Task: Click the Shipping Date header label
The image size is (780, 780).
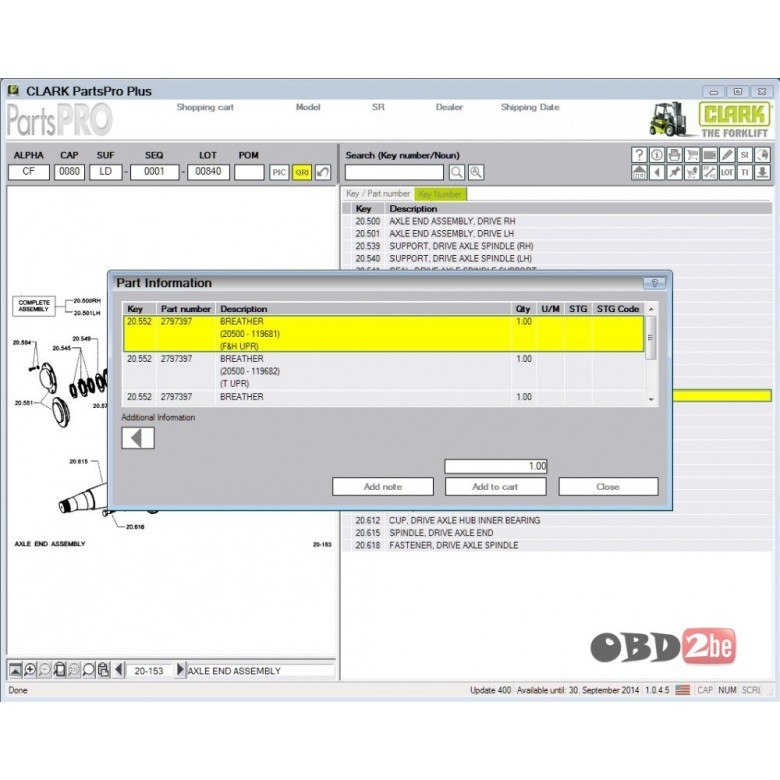Action: 530,107
